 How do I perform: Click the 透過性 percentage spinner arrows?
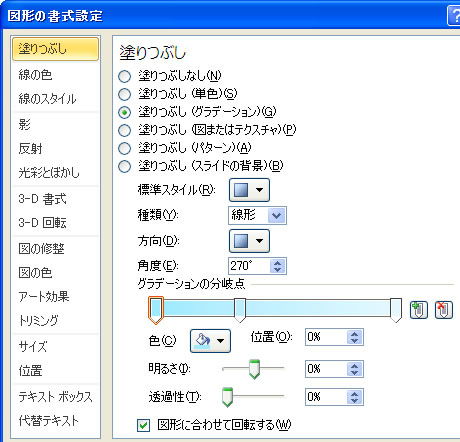click(354, 397)
